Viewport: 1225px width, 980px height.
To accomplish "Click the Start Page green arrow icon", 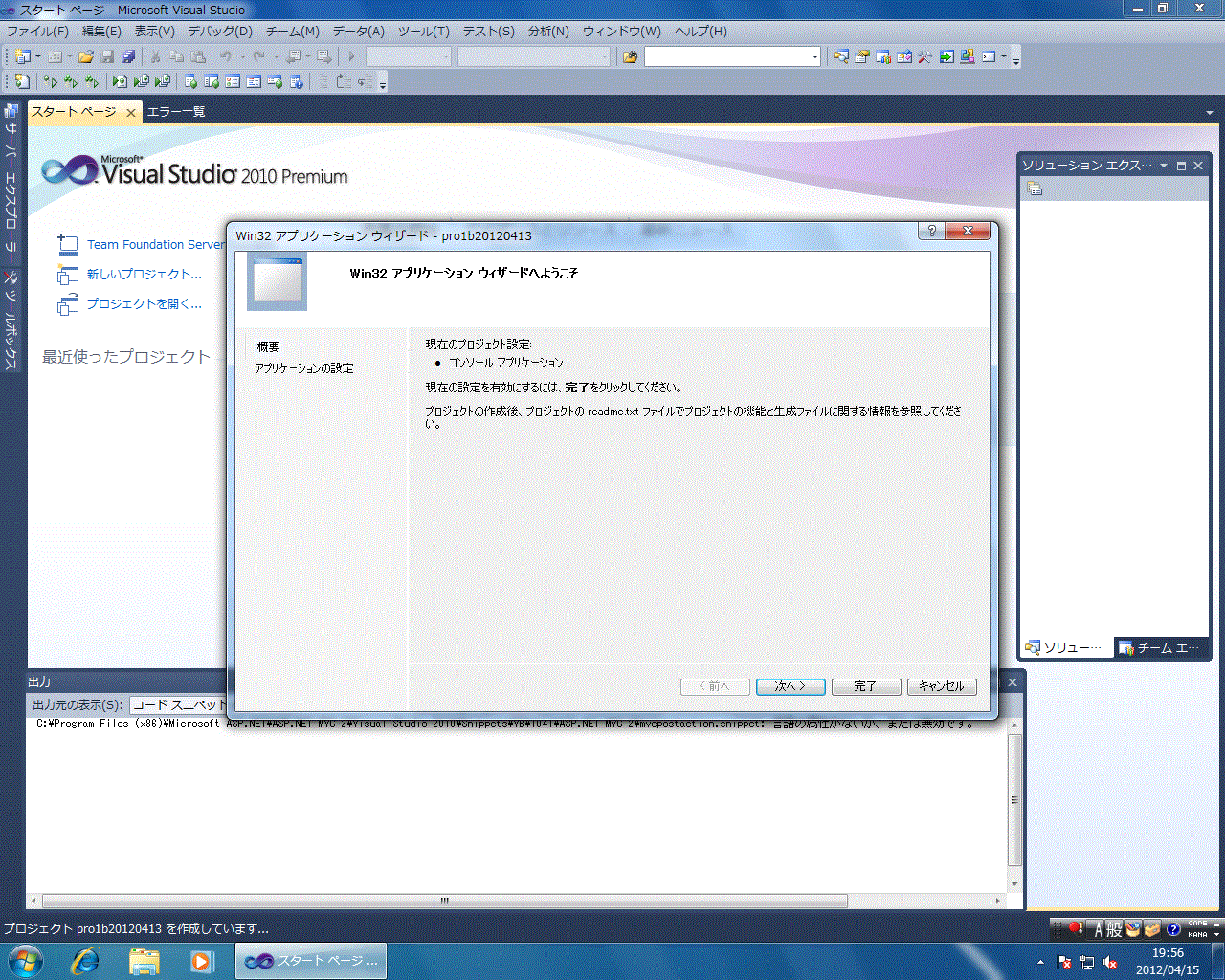I will [947, 56].
